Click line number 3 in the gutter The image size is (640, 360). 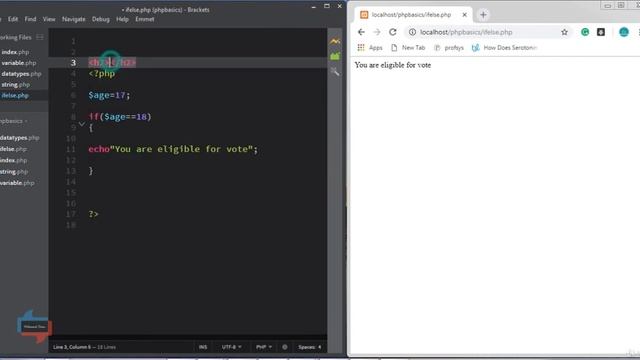click(73, 62)
